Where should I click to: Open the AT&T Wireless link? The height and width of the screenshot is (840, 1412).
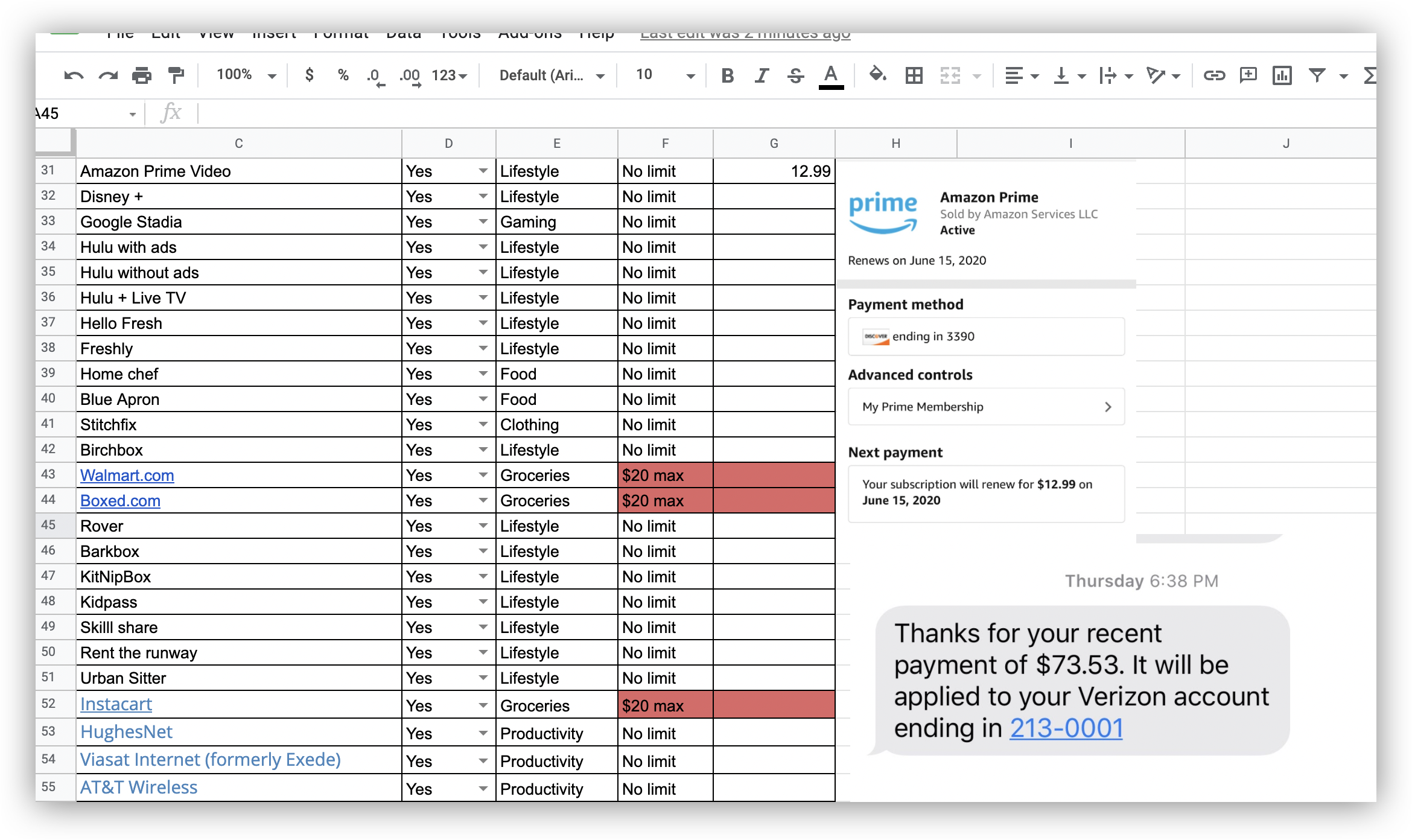tap(139, 787)
